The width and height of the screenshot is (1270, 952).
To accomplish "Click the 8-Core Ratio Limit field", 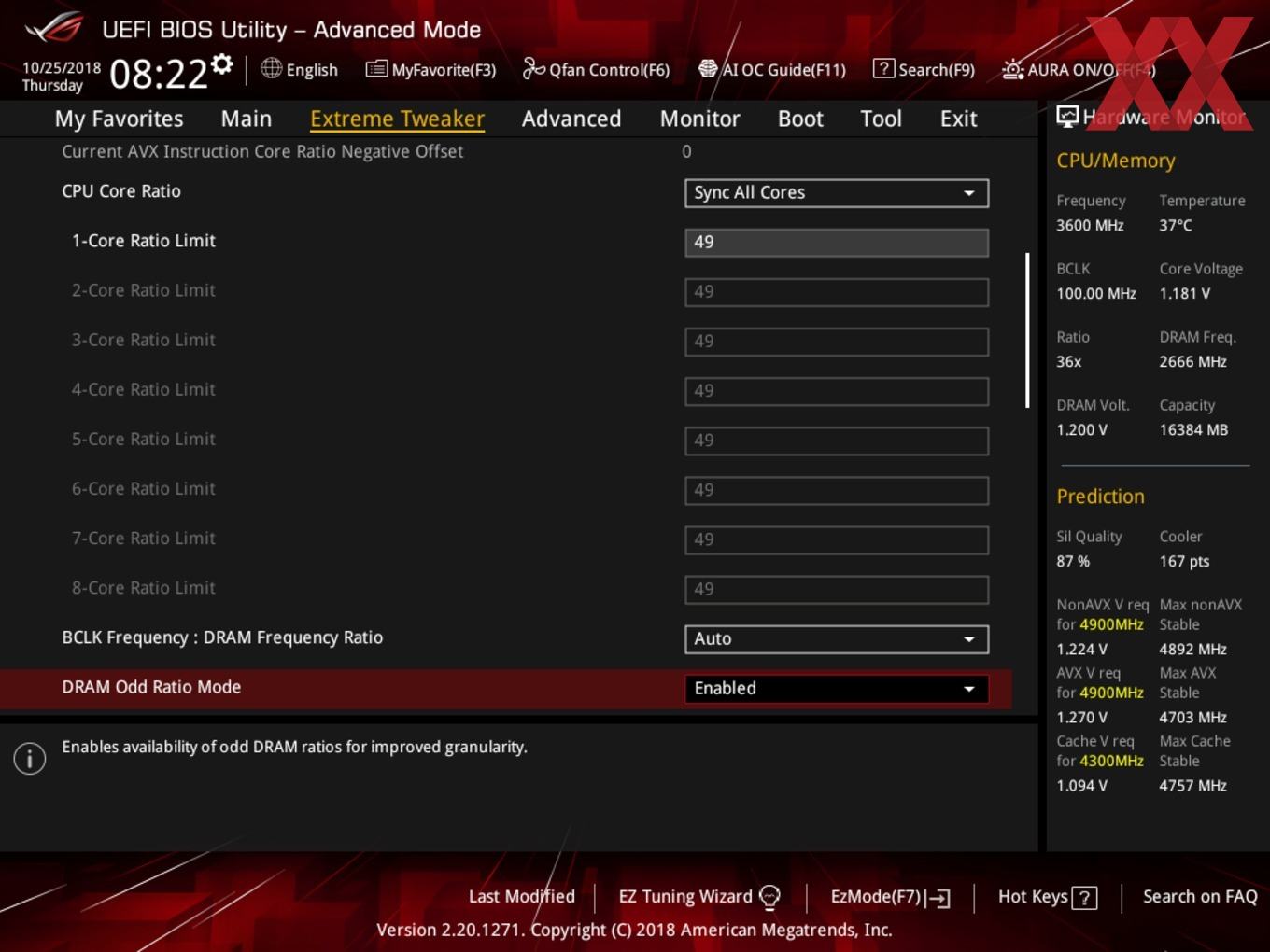I will [x=837, y=588].
